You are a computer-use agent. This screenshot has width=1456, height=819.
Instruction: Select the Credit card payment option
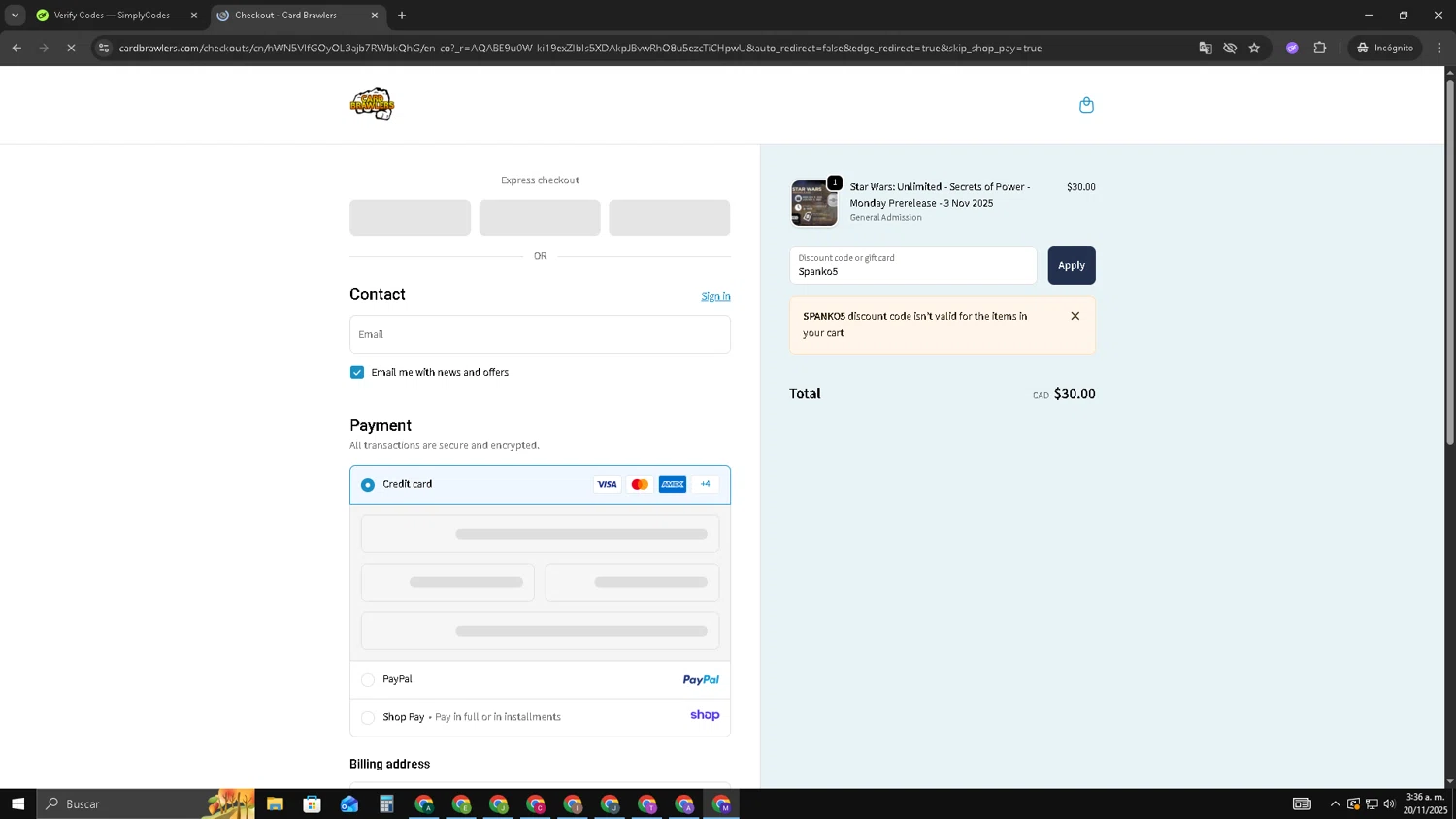click(x=368, y=484)
